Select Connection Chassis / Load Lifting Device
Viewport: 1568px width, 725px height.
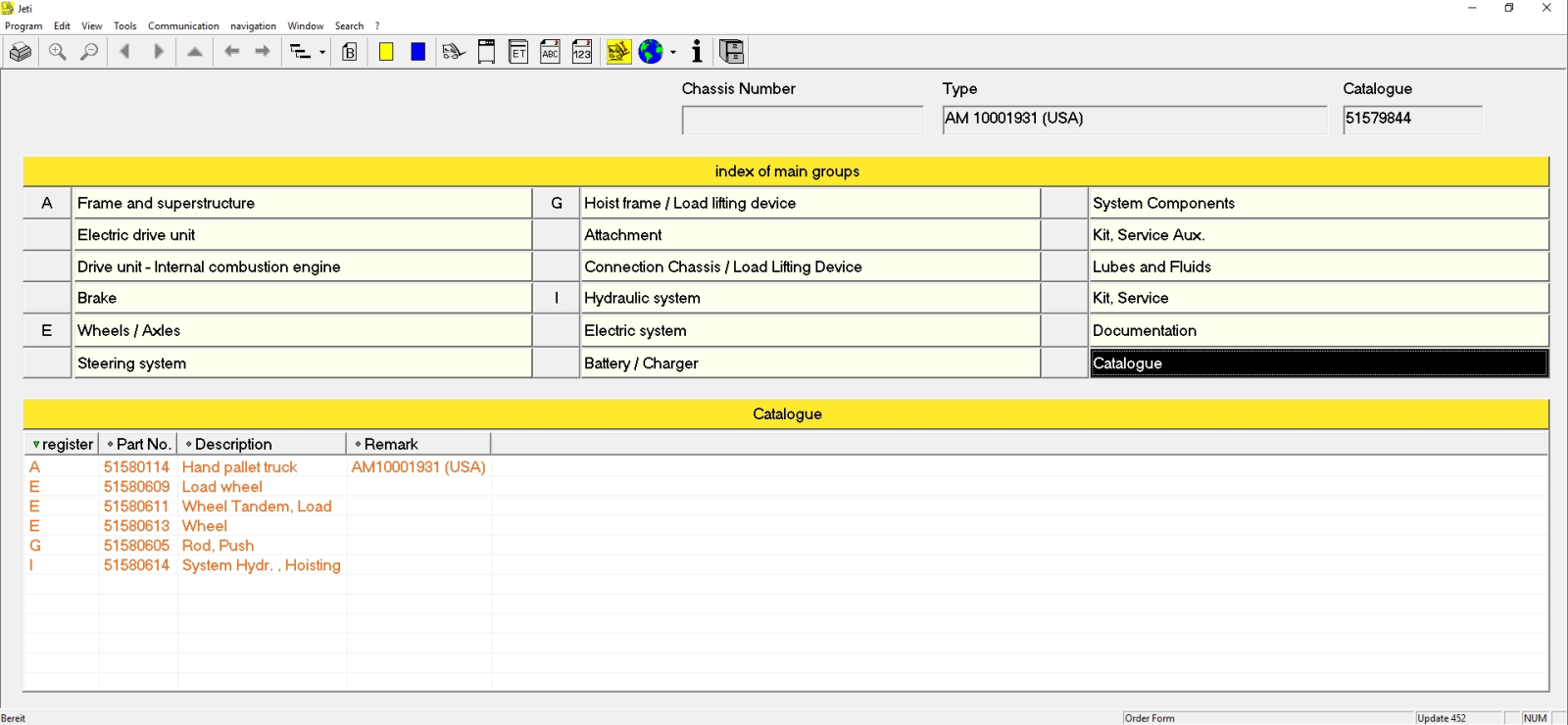809,266
